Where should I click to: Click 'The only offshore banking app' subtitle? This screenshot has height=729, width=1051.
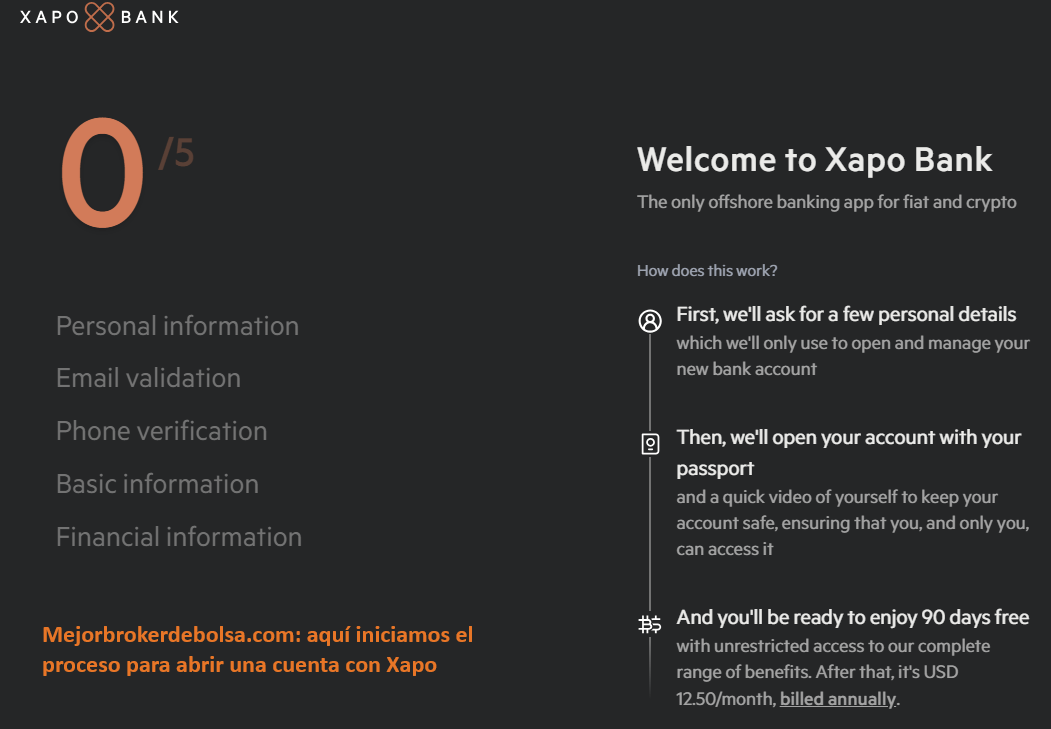click(826, 202)
